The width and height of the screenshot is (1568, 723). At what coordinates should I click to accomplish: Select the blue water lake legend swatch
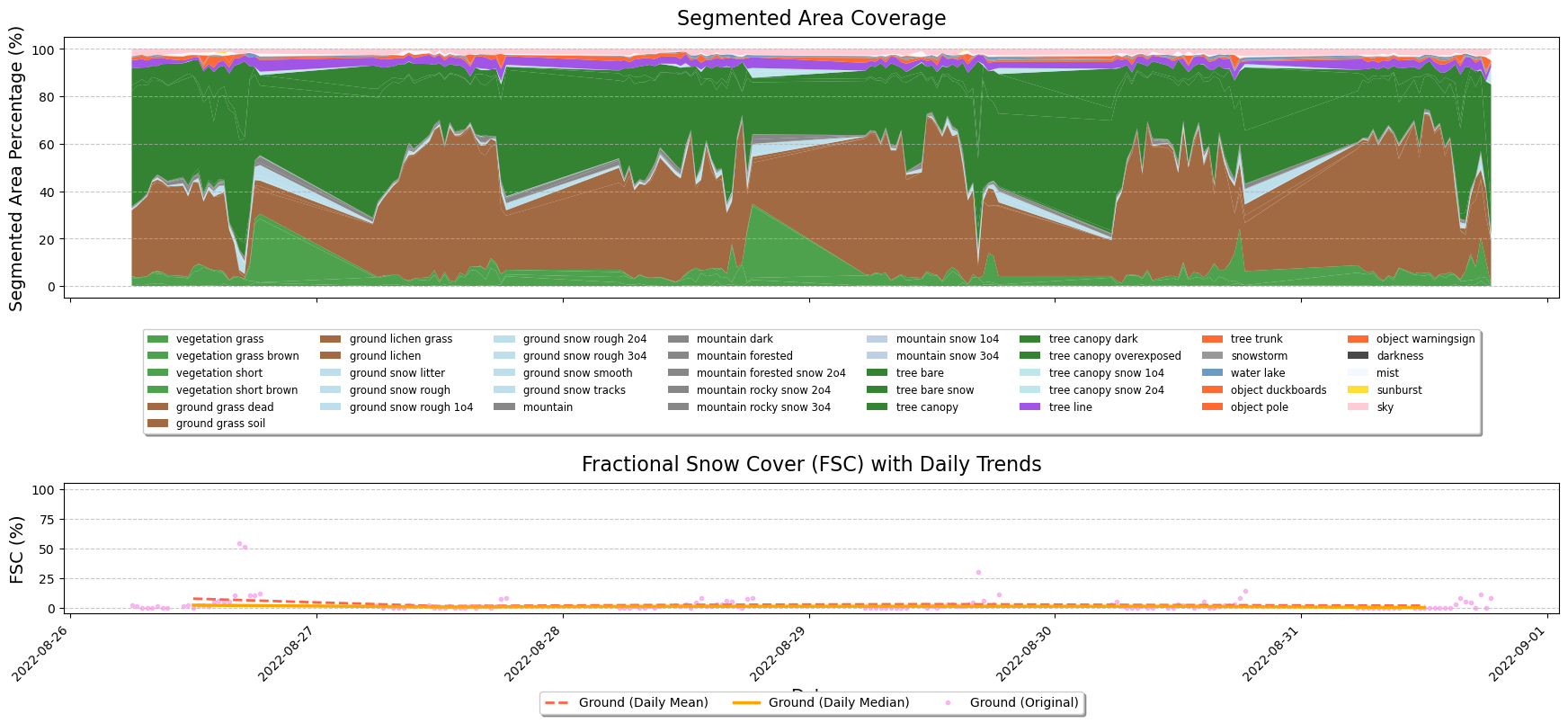[x=1213, y=373]
